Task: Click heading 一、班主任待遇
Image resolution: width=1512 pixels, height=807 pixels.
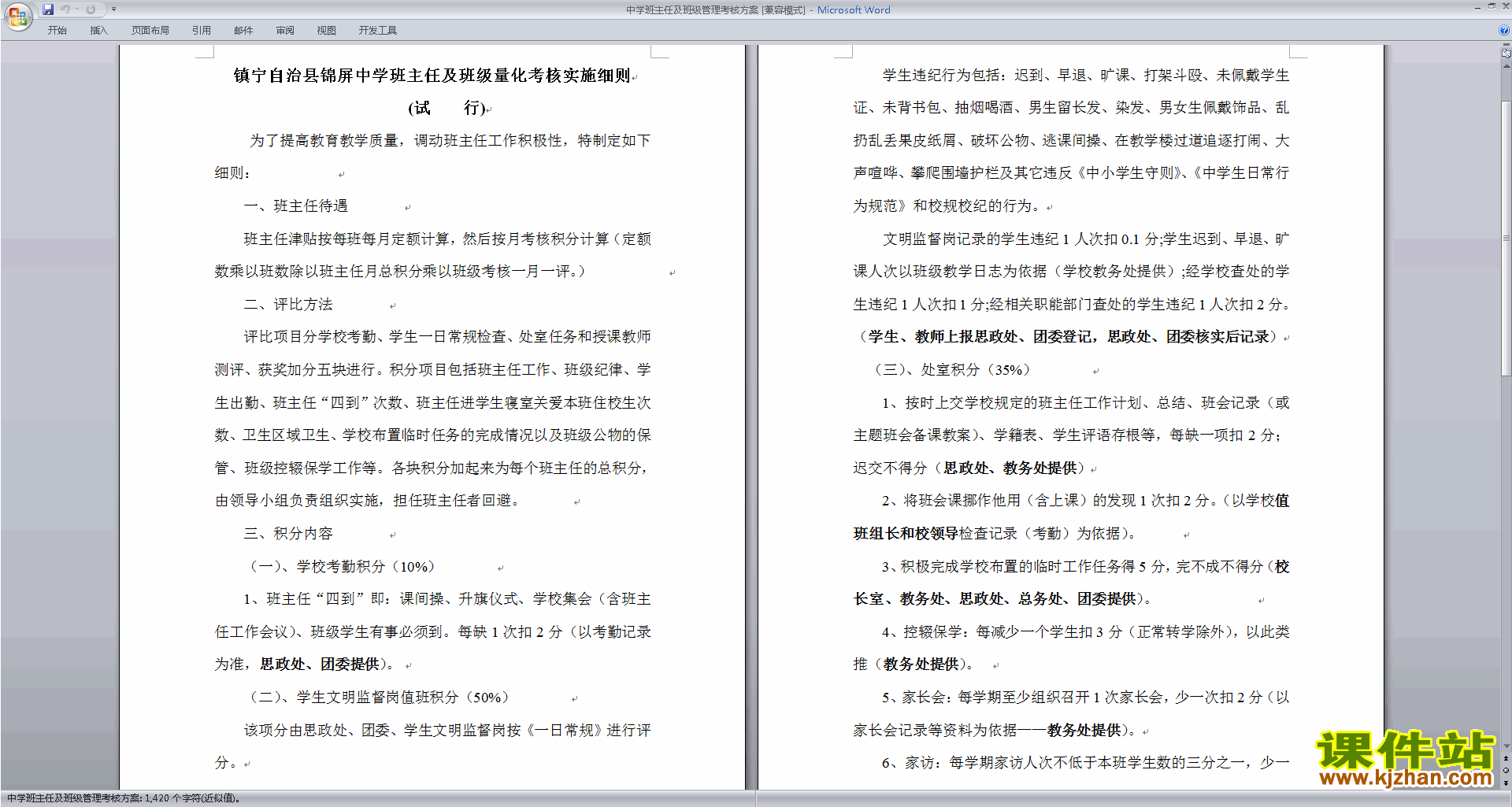Action: (x=295, y=206)
